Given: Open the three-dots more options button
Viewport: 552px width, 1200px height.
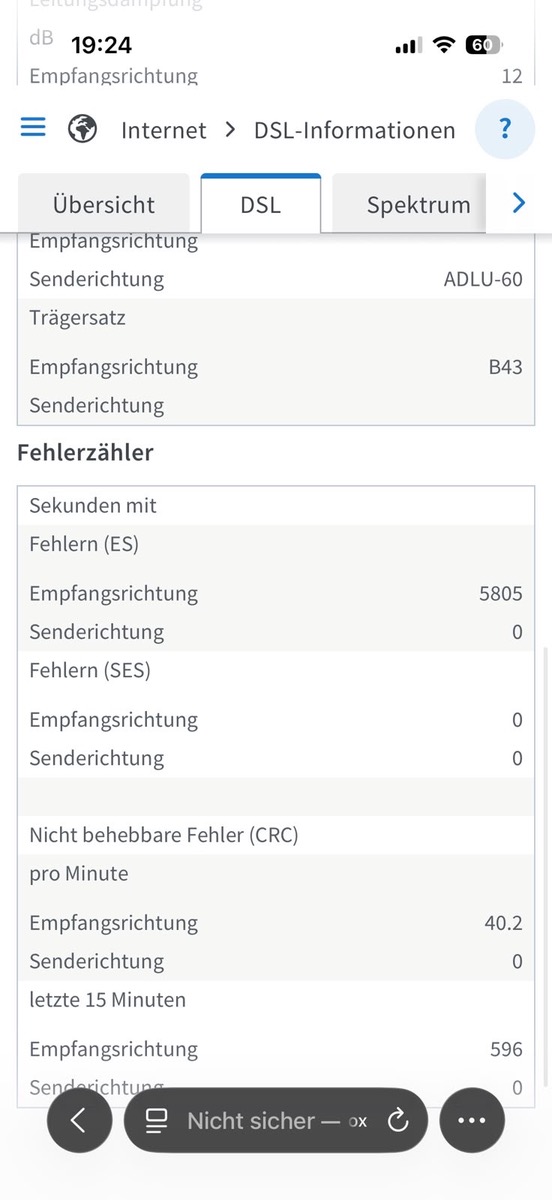Looking at the screenshot, I should point(471,1121).
